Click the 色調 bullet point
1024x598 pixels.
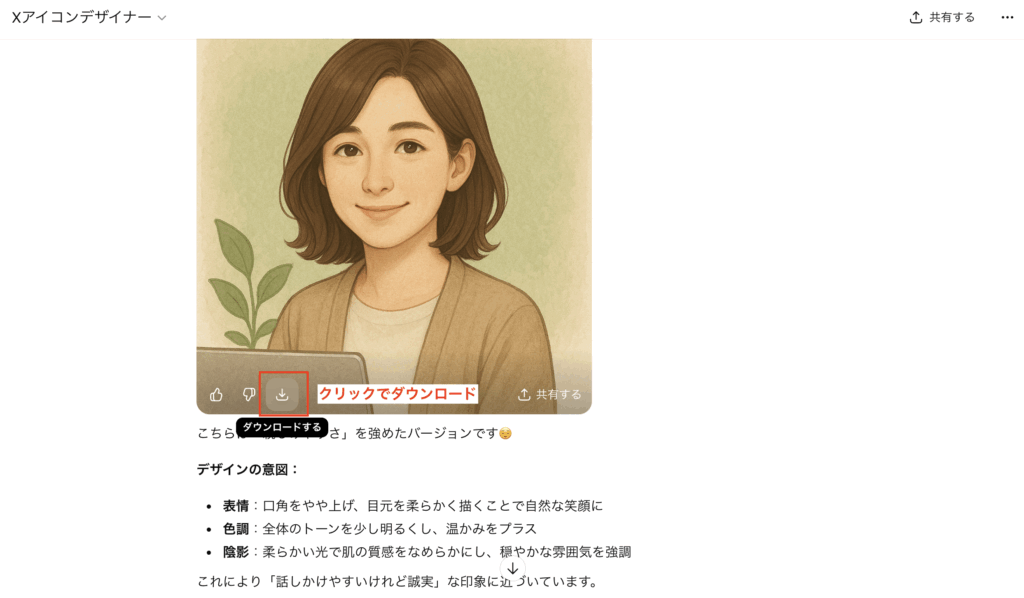(x=379, y=529)
